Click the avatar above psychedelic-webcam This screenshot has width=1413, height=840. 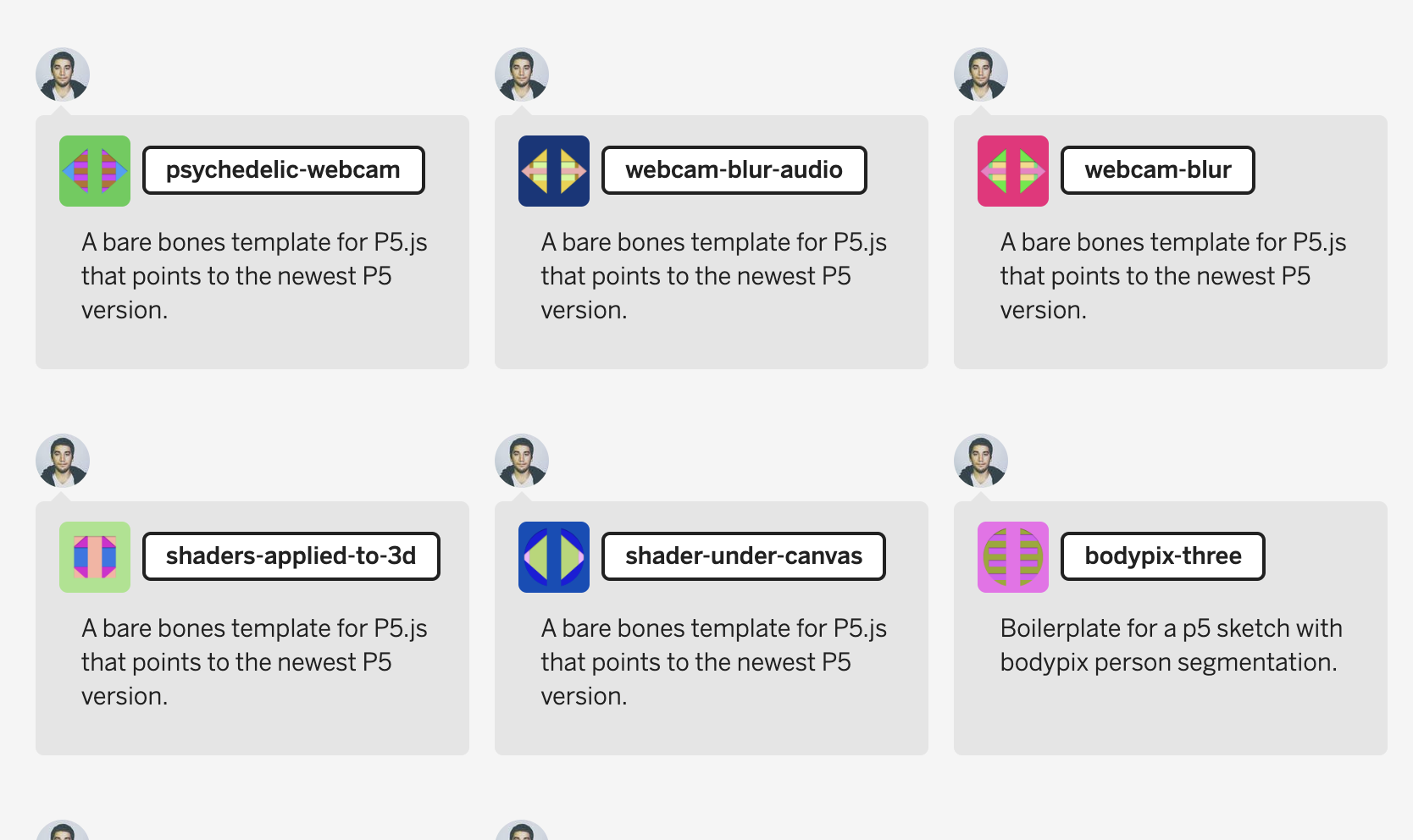62,75
